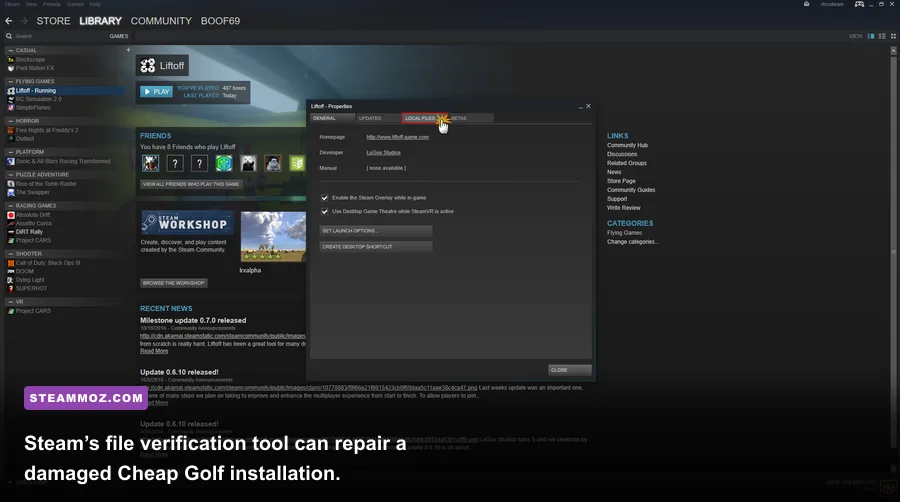Open the first friend avatar
The image size is (900, 502).
(x=150, y=164)
